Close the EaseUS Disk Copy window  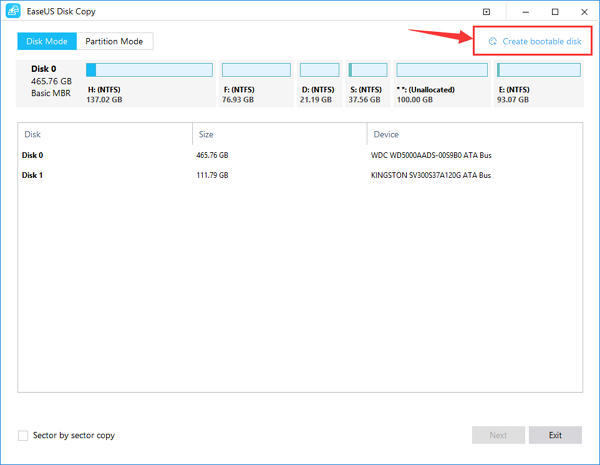point(584,12)
